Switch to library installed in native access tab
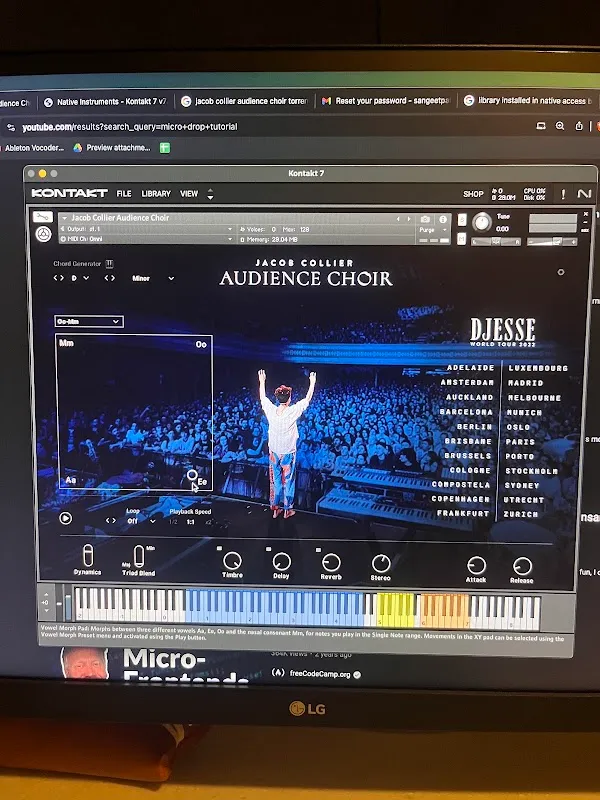The height and width of the screenshot is (800, 600). [x=528, y=101]
